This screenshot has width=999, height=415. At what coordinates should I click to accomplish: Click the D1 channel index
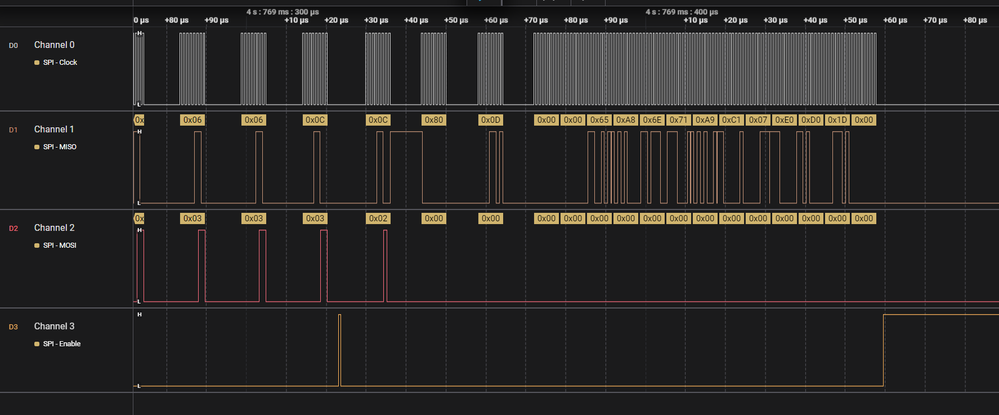pos(13,130)
